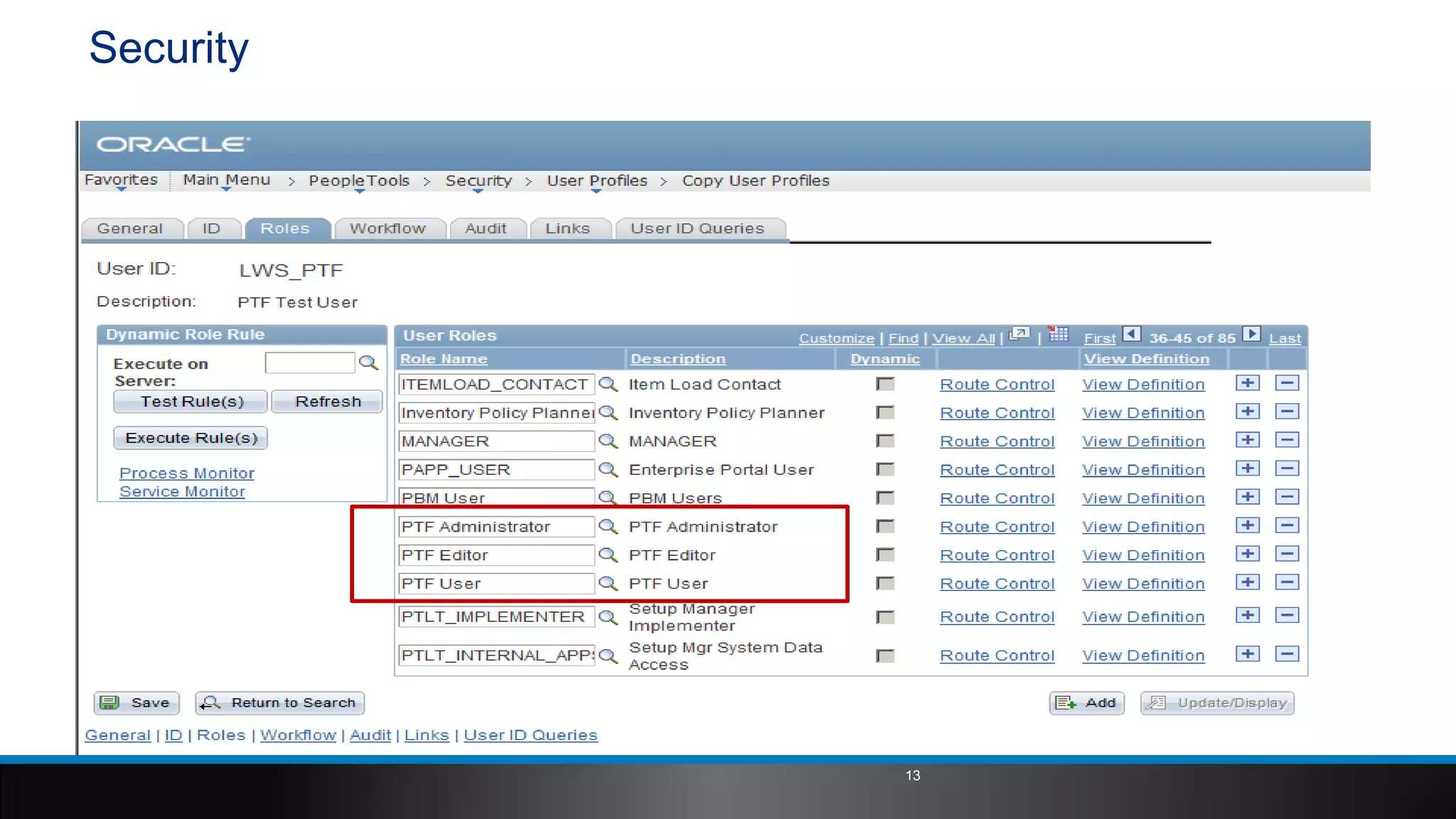The height and width of the screenshot is (819, 1456).
Task: Delete the MANAGER role row
Action: pyautogui.click(x=1287, y=440)
